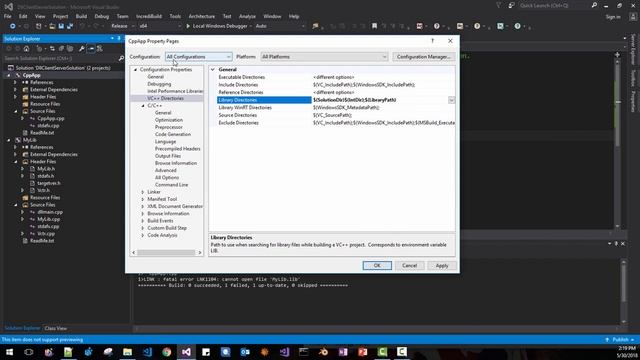Select VC++ Directories in the property tree

pos(165,98)
